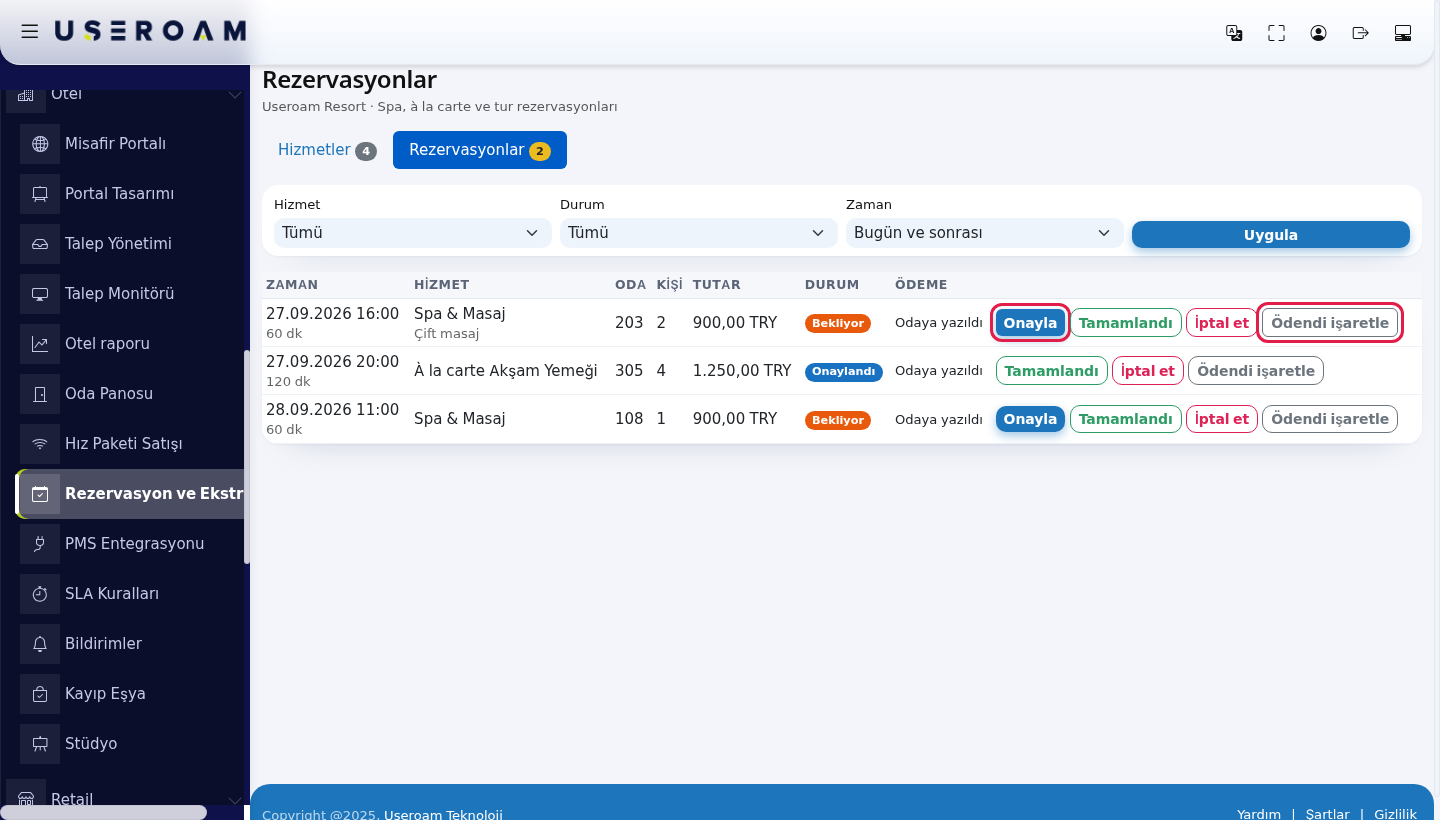Click the Hız Paketi Satışı wifi icon

[40, 444]
